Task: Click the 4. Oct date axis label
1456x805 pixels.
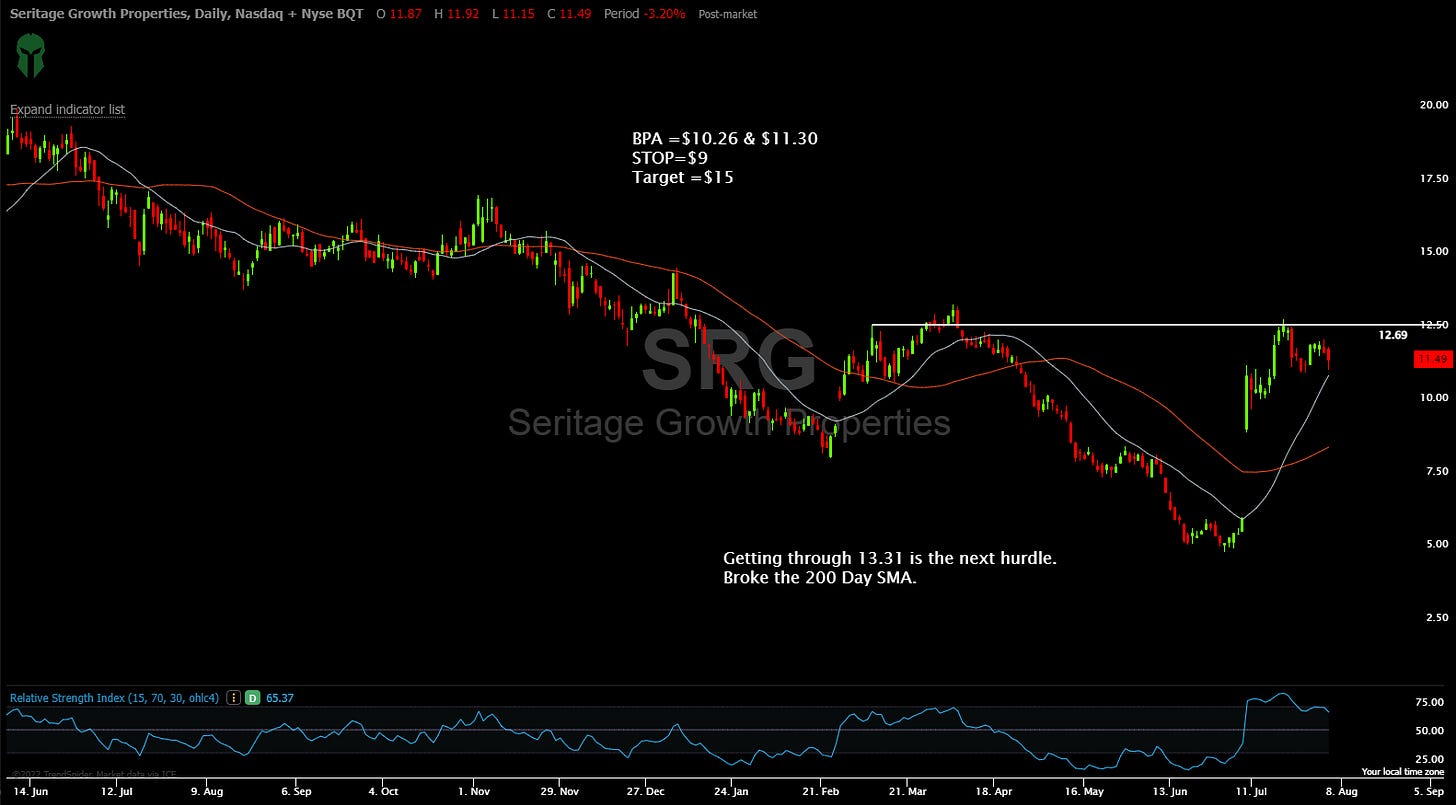Action: pos(383,791)
